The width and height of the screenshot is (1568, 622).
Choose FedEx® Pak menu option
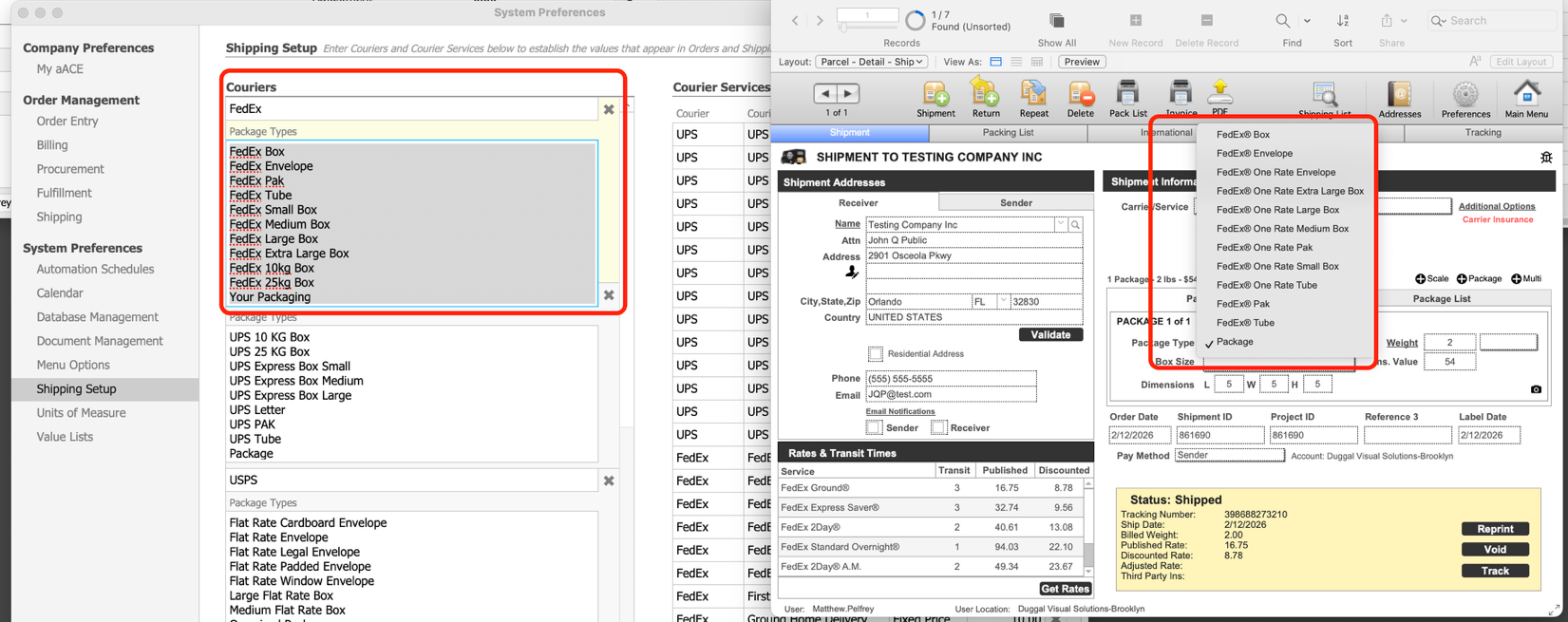click(x=1286, y=304)
